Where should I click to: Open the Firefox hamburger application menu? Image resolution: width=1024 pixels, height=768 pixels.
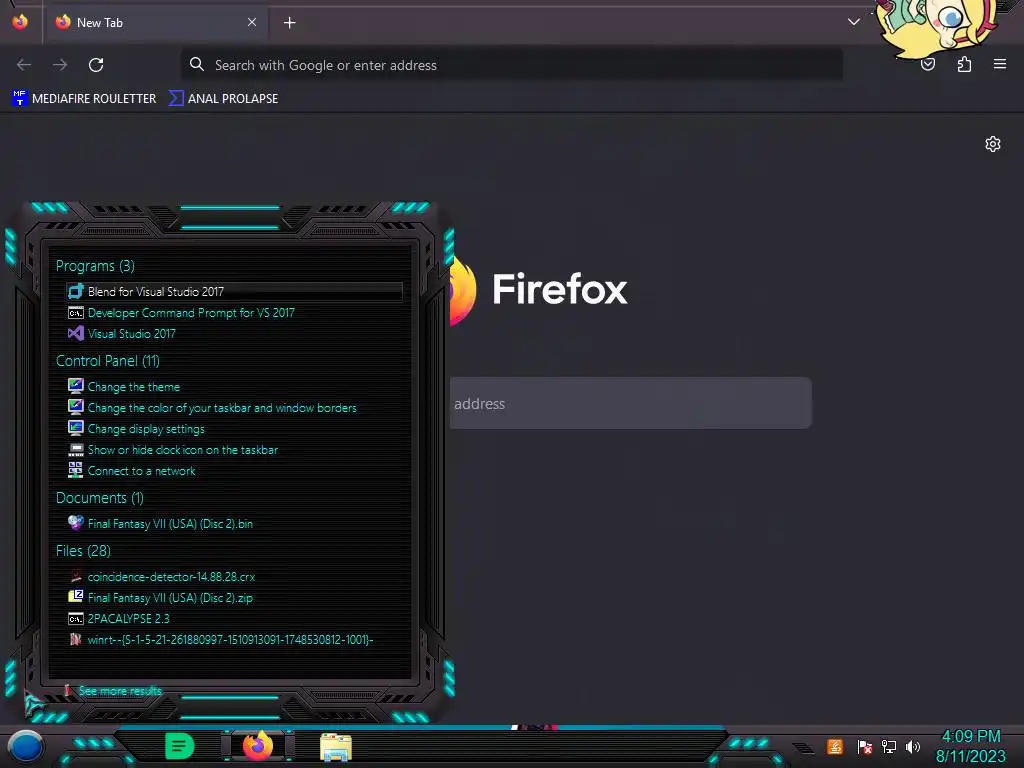coord(999,64)
